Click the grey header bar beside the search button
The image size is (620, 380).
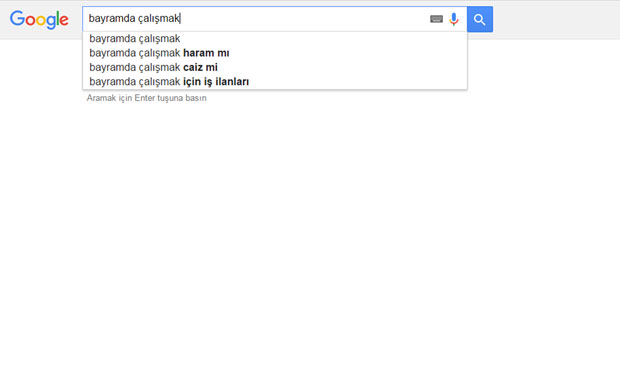coord(556,20)
